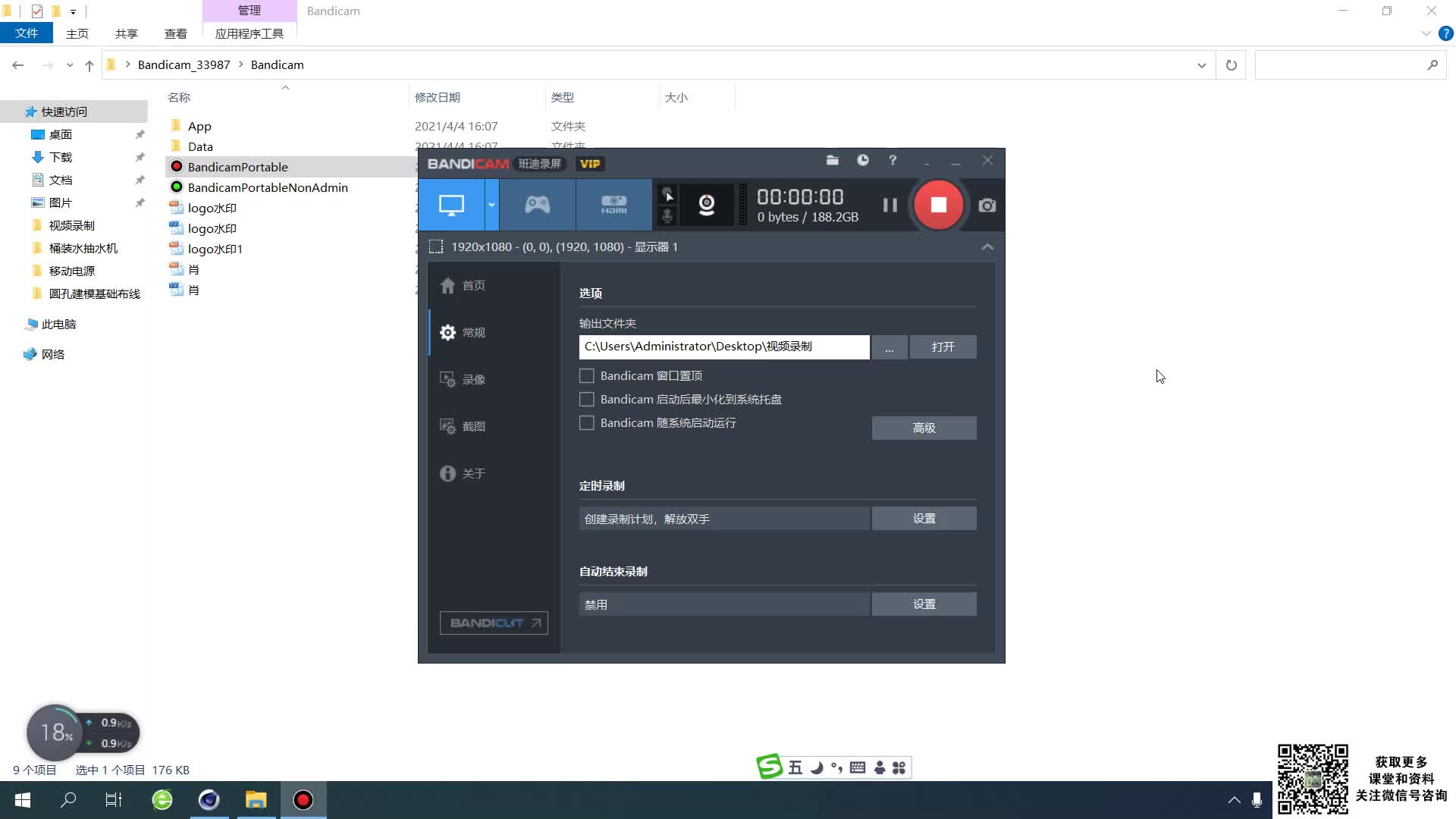Select the App folder

point(199,126)
